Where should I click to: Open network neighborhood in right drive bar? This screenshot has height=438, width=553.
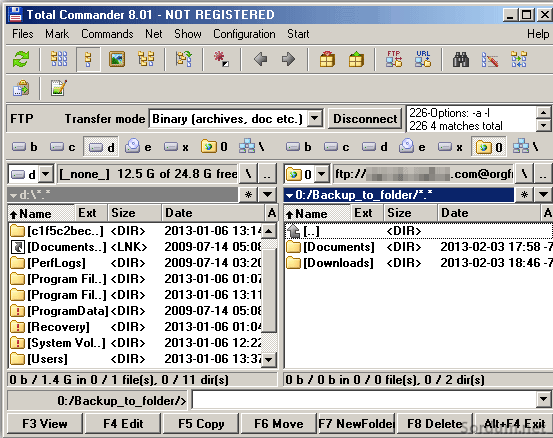click(525, 147)
